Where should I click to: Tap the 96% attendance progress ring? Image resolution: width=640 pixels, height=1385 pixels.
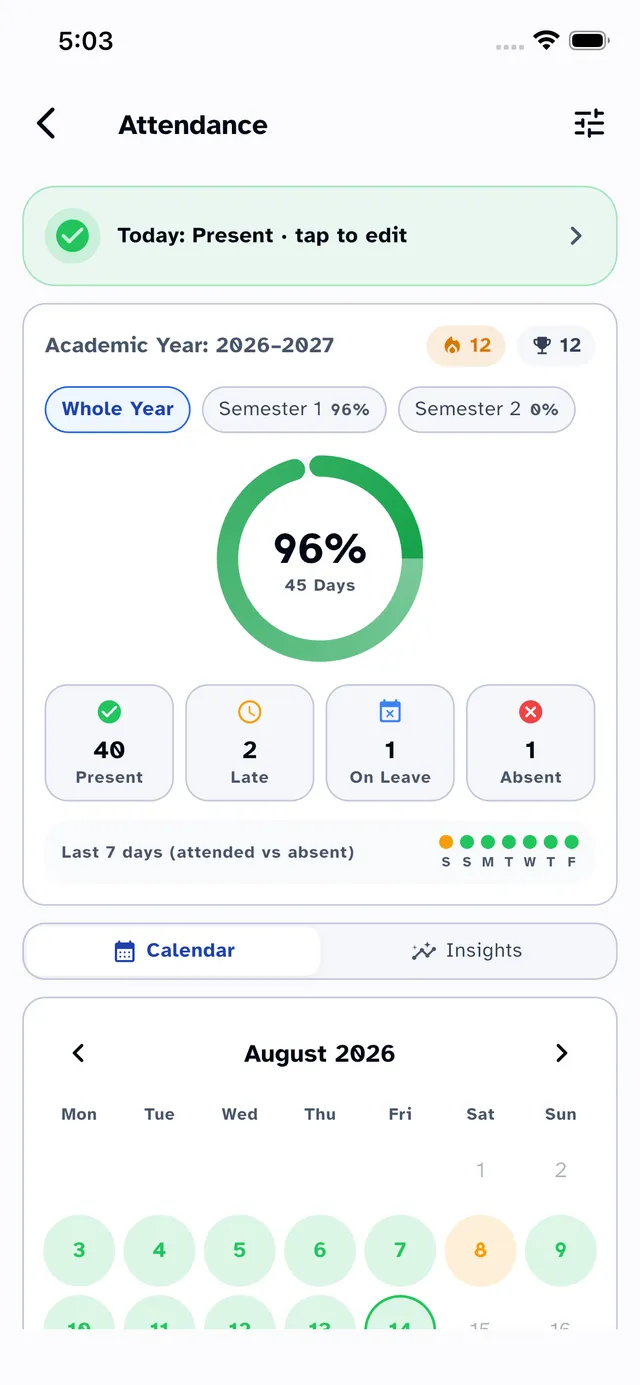click(320, 558)
